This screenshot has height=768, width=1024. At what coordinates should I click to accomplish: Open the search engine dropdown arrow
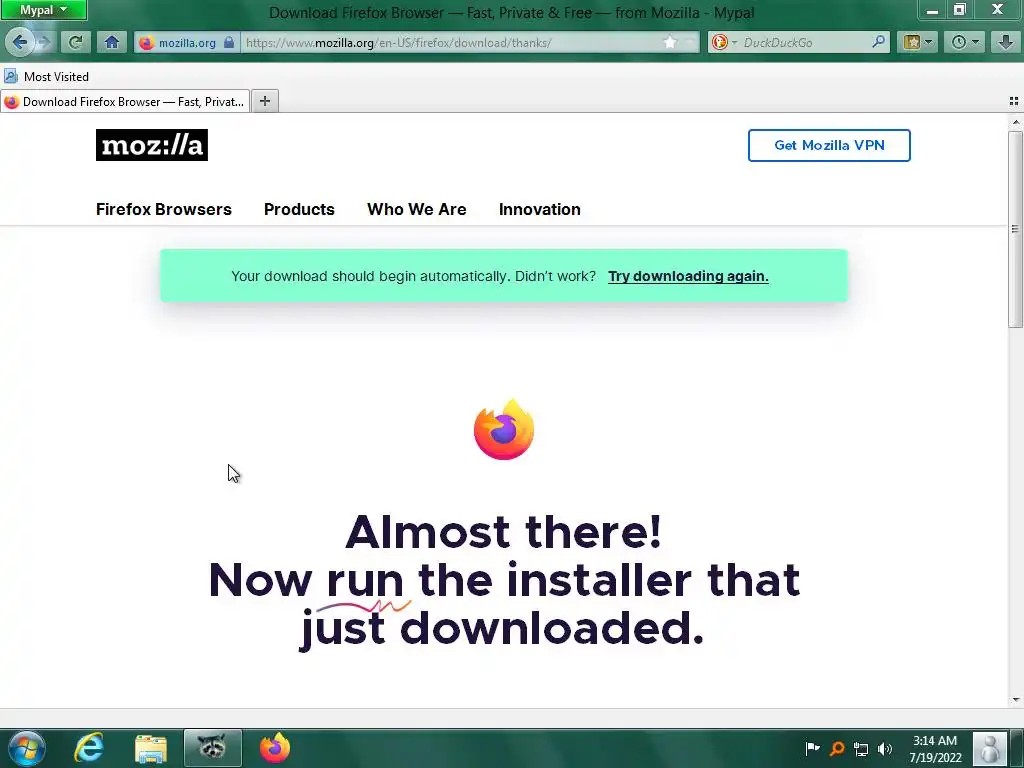tap(734, 42)
